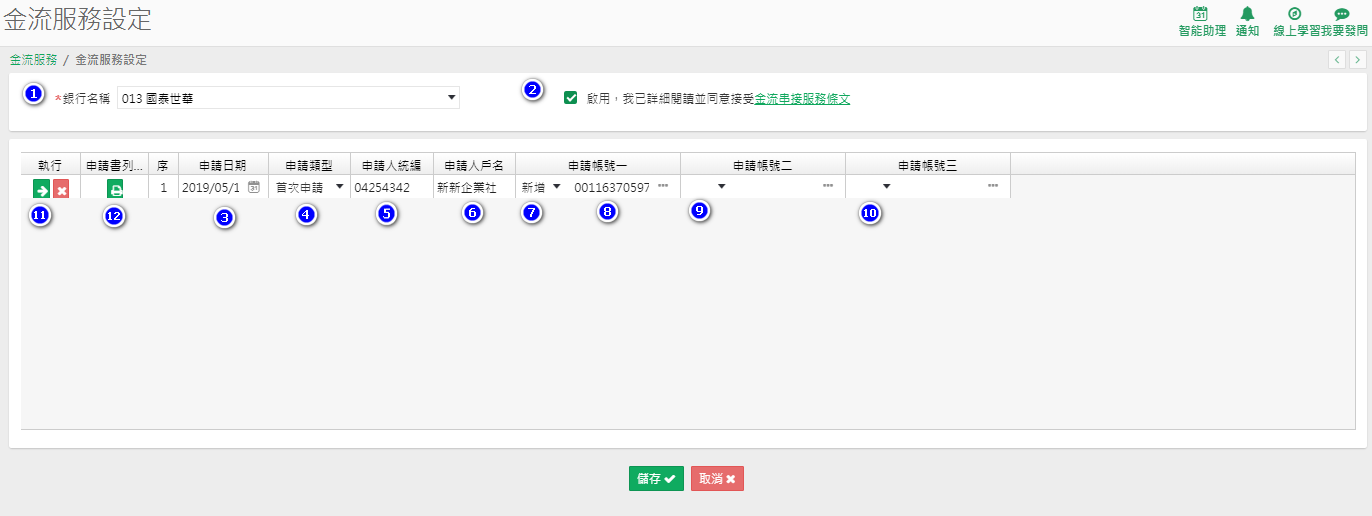Click the 申請人統編 column header
Screen dimensions: 1372x516
(x=392, y=165)
